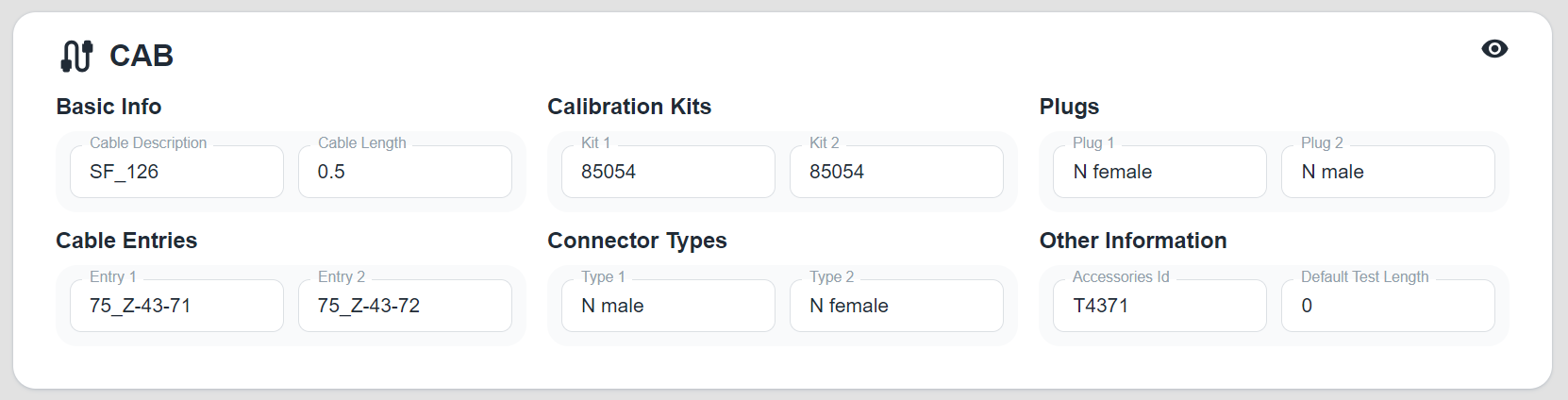Viewport: 1568px width, 400px height.
Task: Select the Cable Length field
Action: click(x=405, y=172)
